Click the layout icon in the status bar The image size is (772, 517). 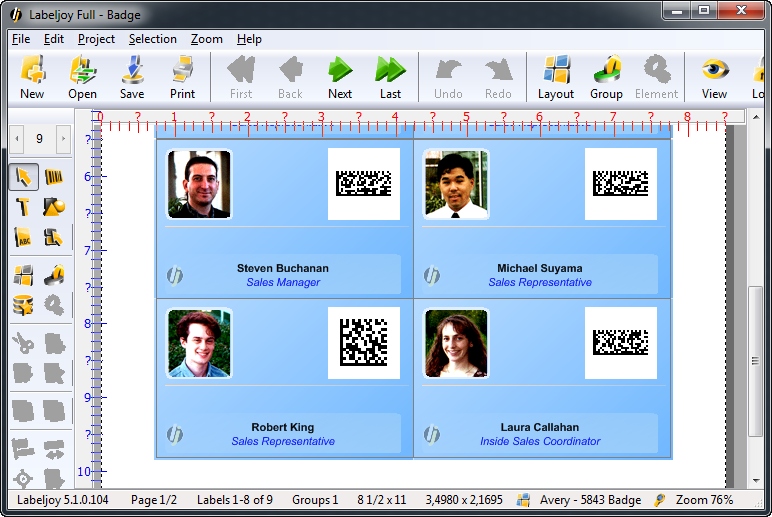click(523, 500)
